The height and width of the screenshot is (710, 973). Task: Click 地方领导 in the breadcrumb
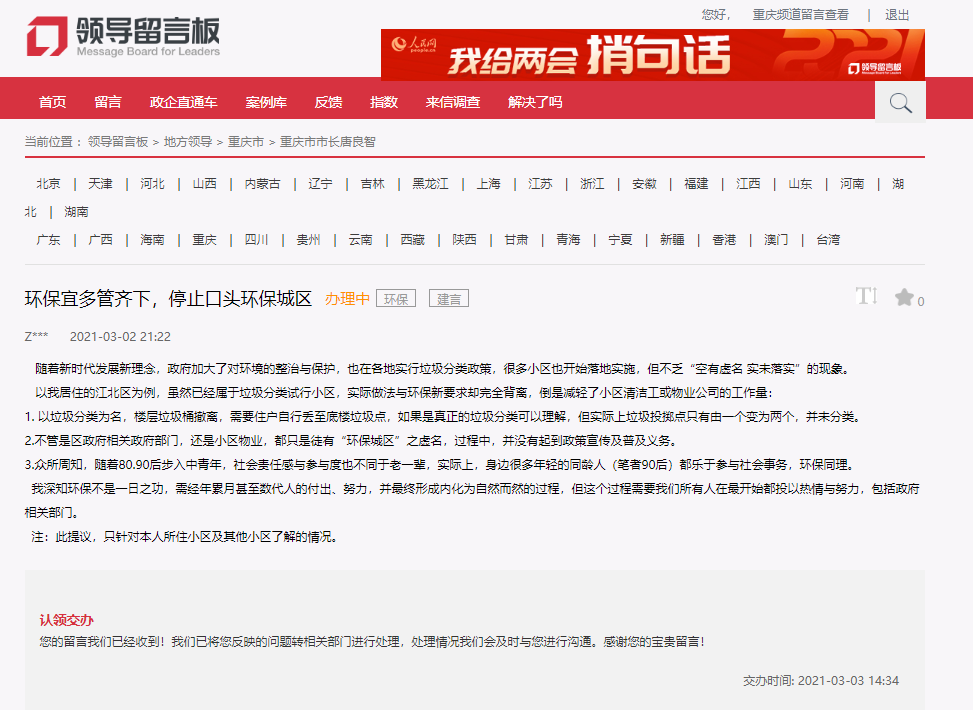tap(188, 142)
